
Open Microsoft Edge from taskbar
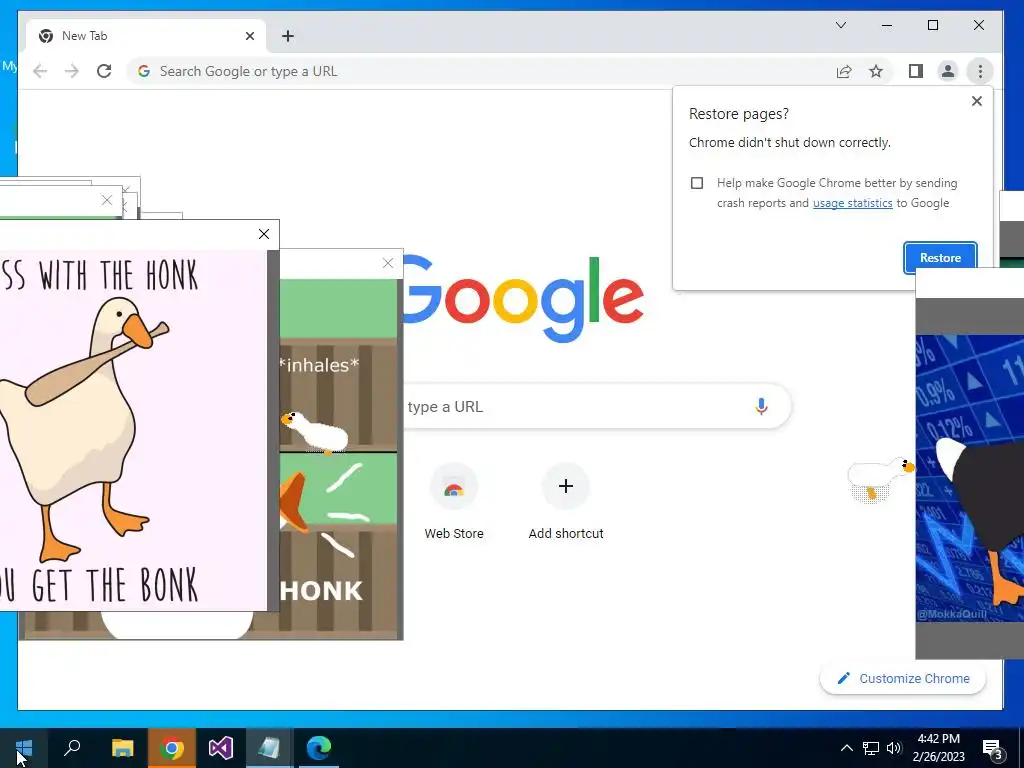pos(319,748)
